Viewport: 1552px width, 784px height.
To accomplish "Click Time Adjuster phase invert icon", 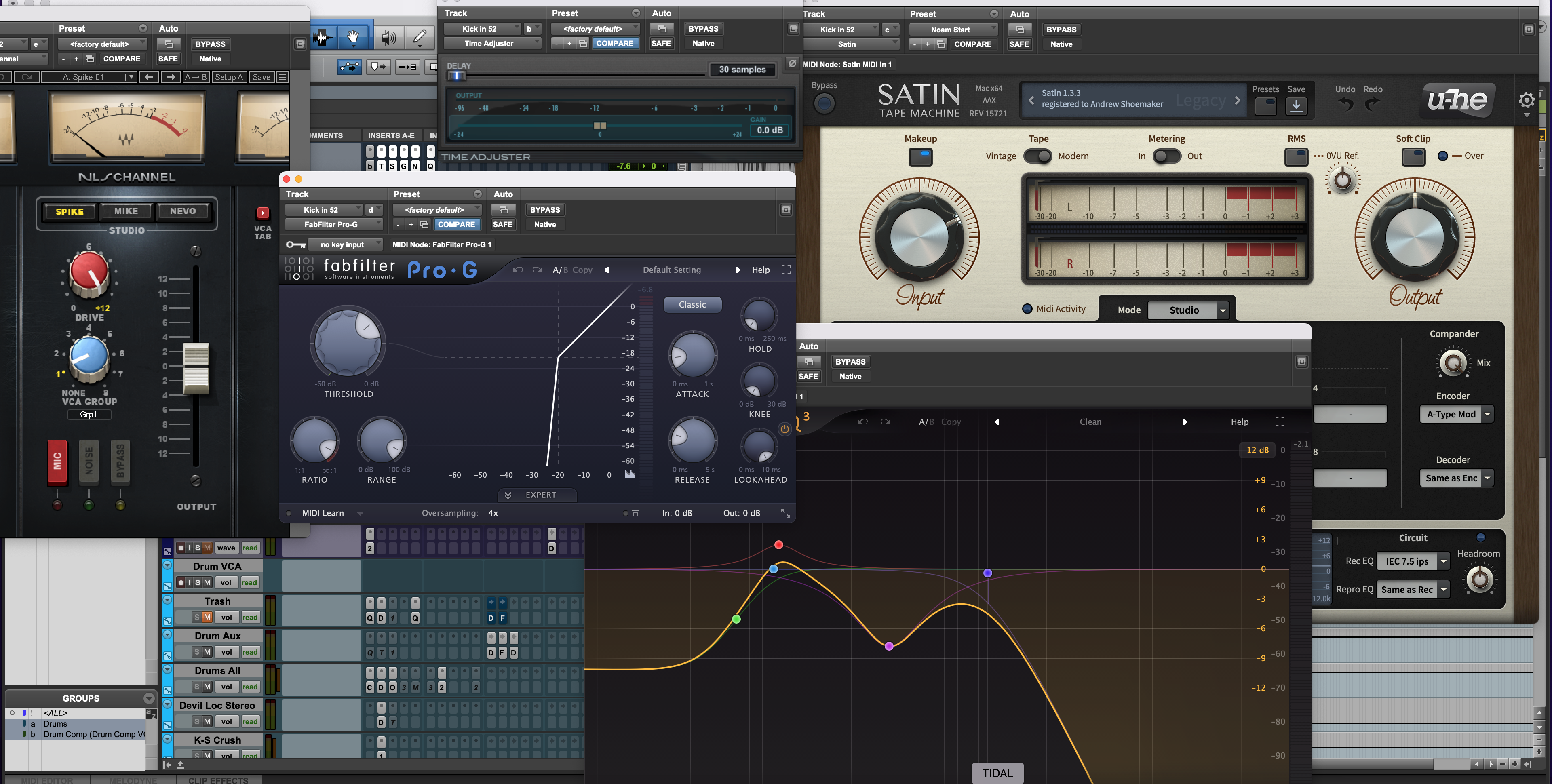I will click(x=792, y=63).
